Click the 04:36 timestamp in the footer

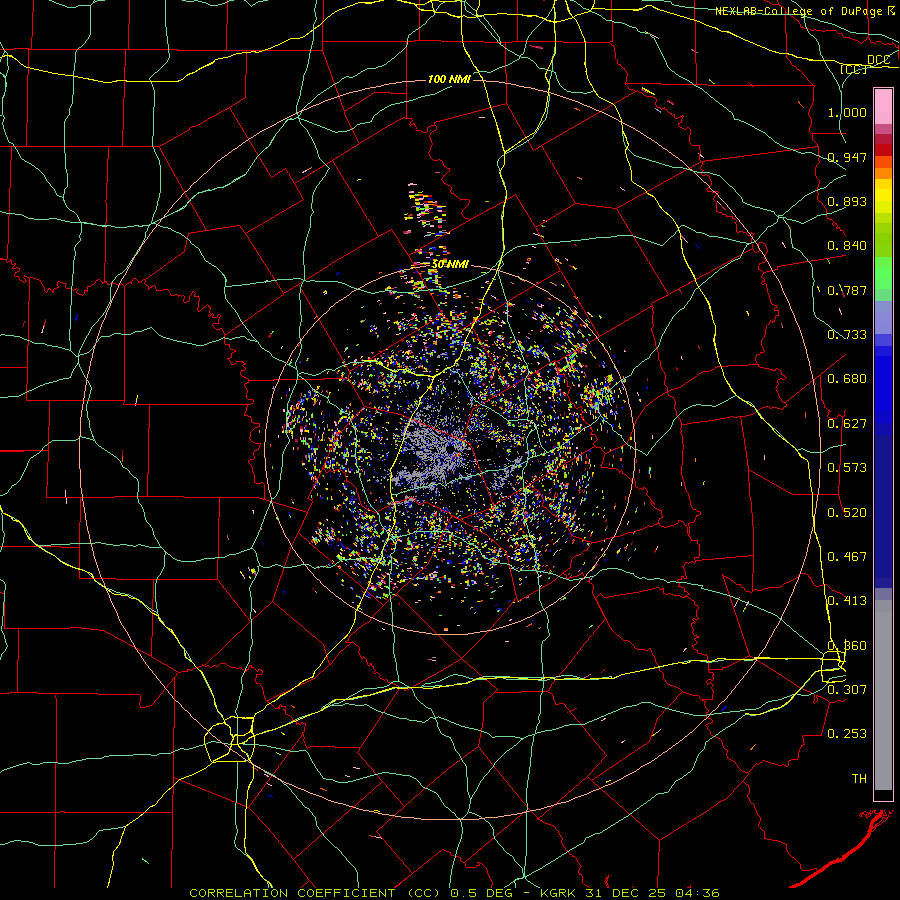(697, 893)
